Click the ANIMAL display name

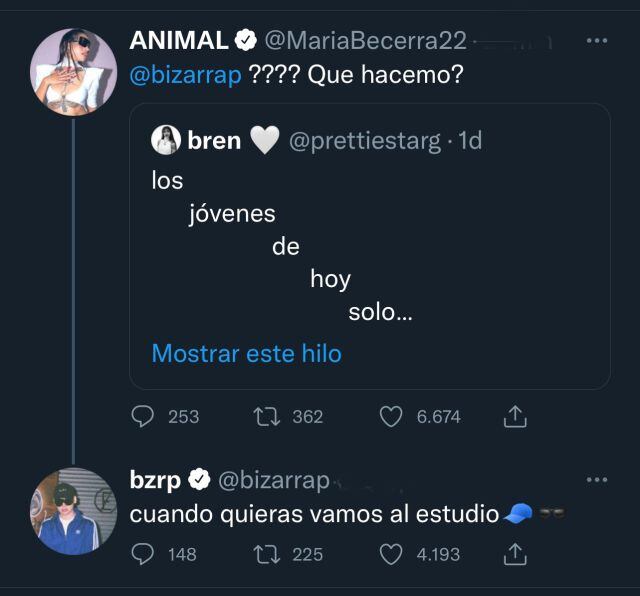(179, 40)
